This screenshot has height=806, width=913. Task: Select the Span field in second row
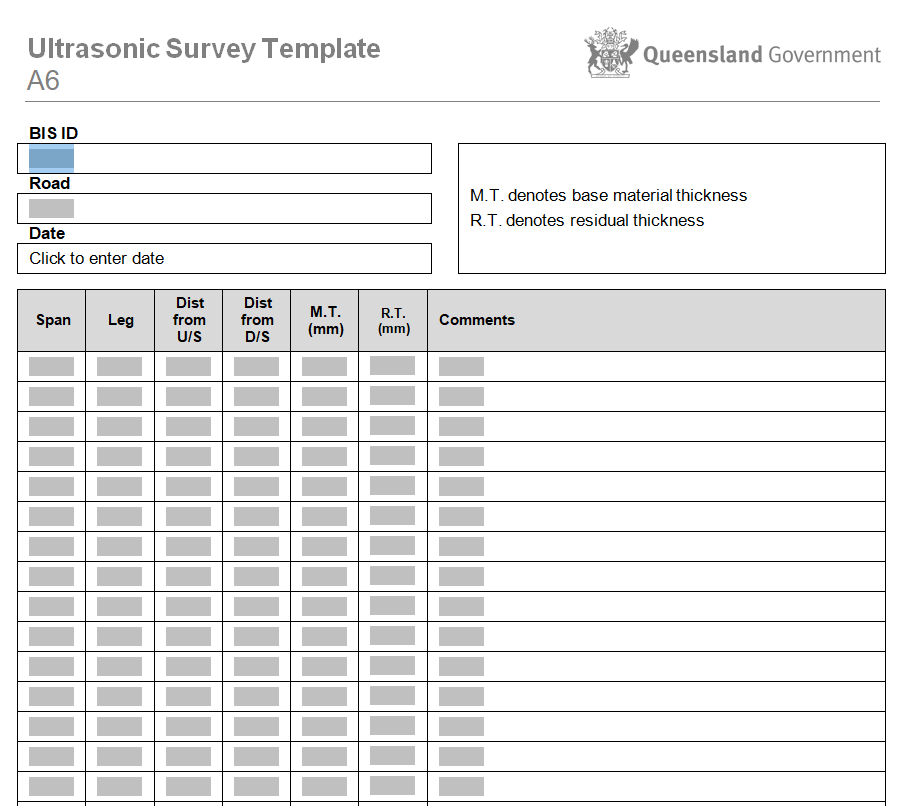[51, 397]
